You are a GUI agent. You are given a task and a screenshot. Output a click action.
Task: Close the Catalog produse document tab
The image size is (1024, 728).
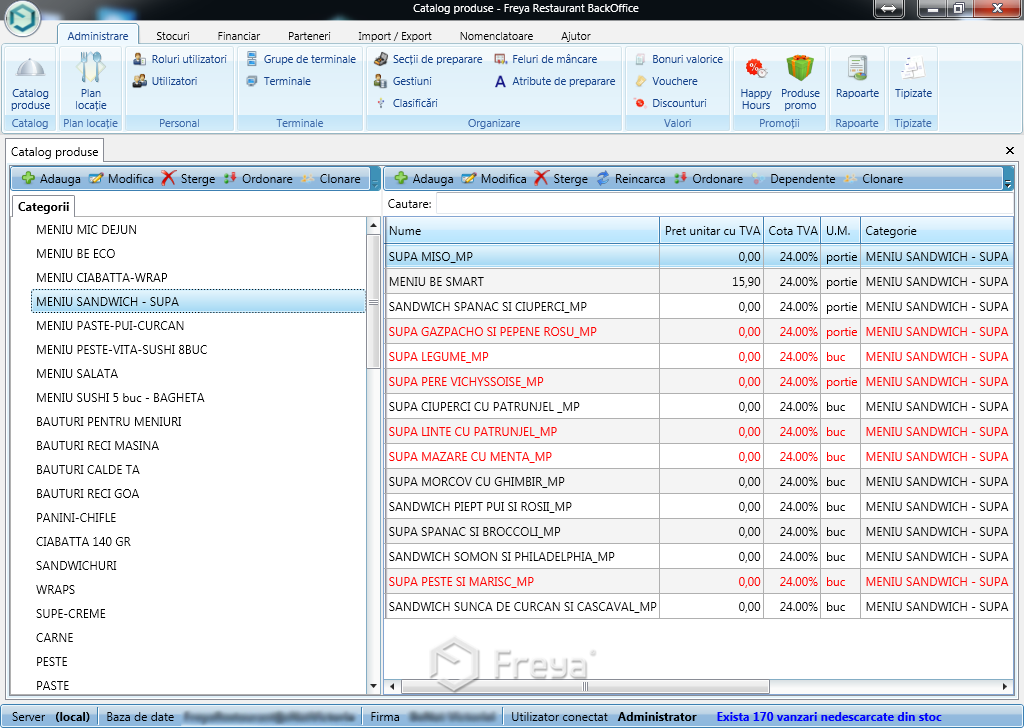coord(1009,150)
